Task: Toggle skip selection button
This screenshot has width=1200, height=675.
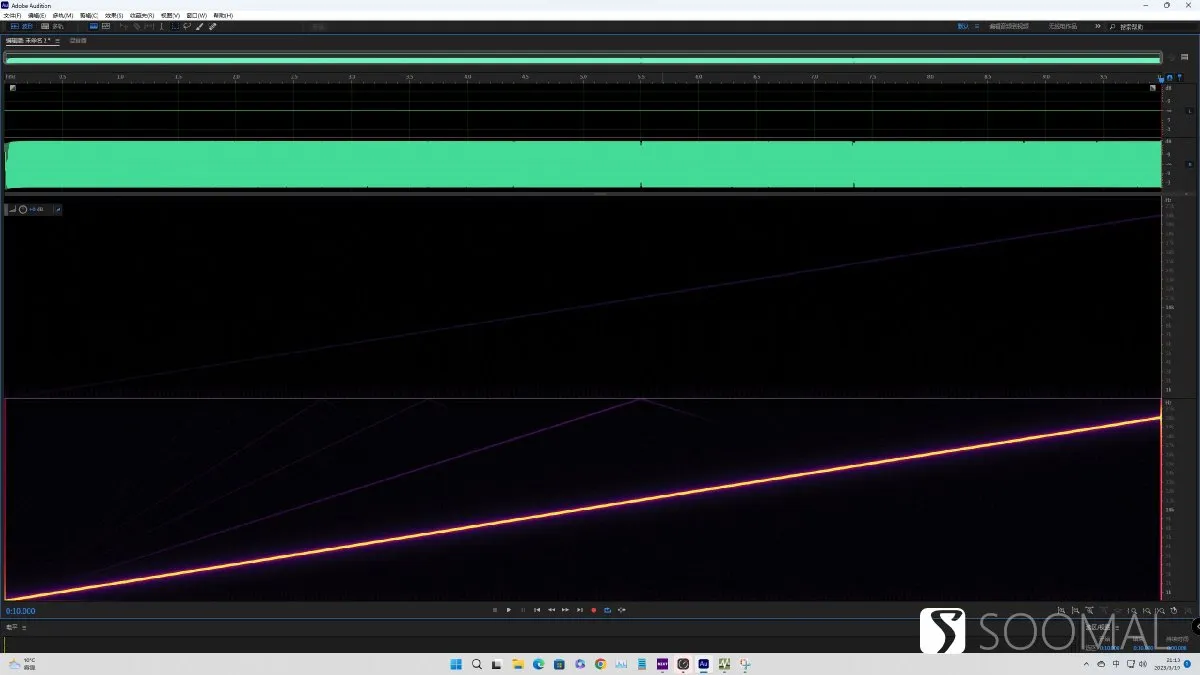Action: point(621,609)
